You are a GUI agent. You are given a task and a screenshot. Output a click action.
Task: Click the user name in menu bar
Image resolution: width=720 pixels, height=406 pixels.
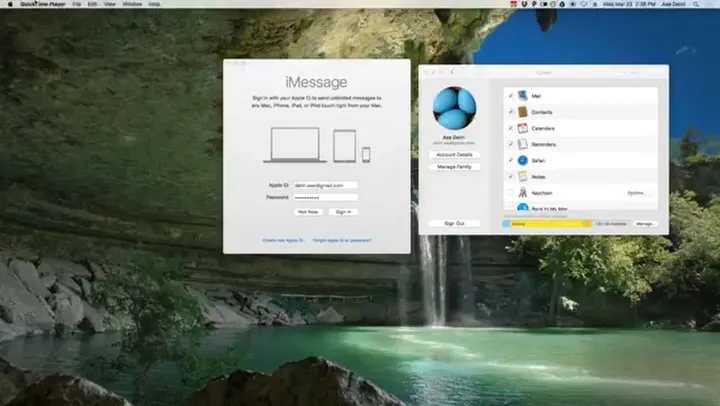click(x=674, y=4)
